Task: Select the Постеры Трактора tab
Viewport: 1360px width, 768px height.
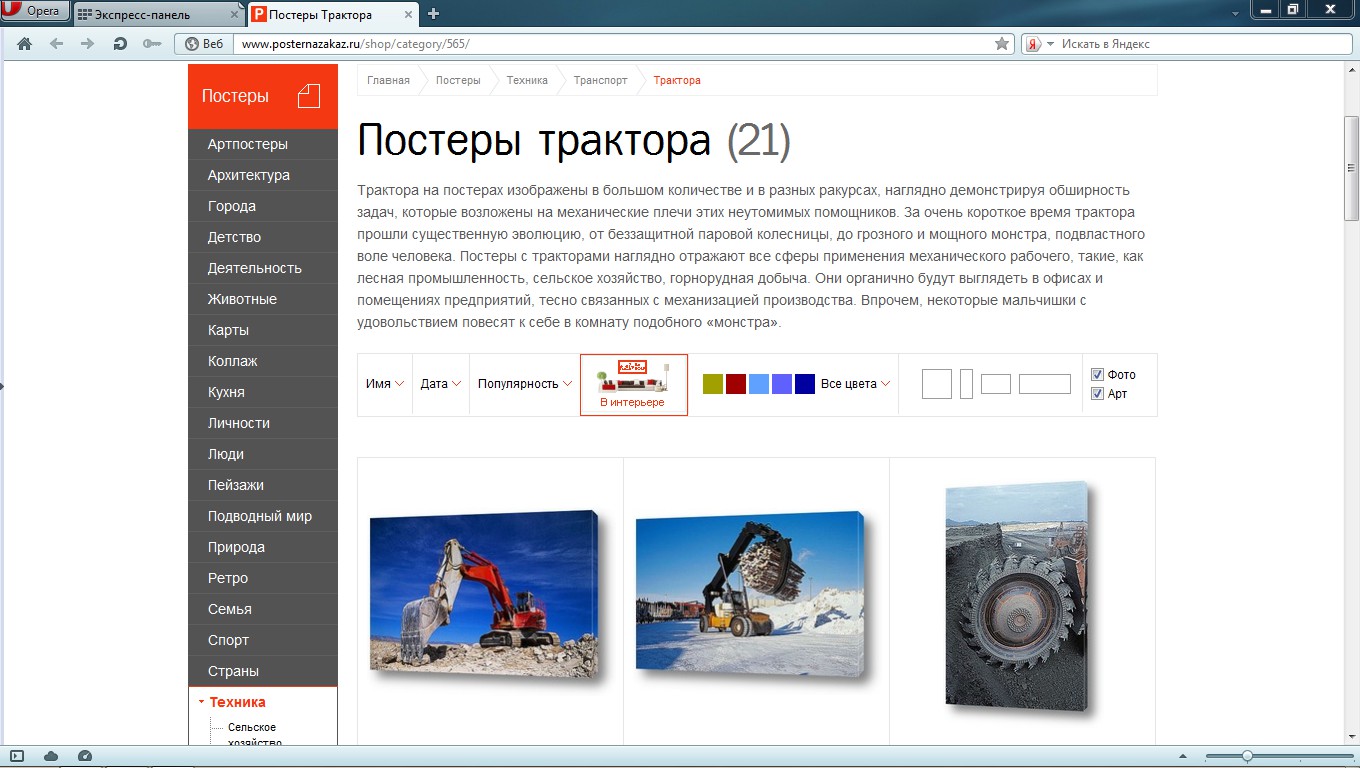Action: pyautogui.click(x=334, y=14)
